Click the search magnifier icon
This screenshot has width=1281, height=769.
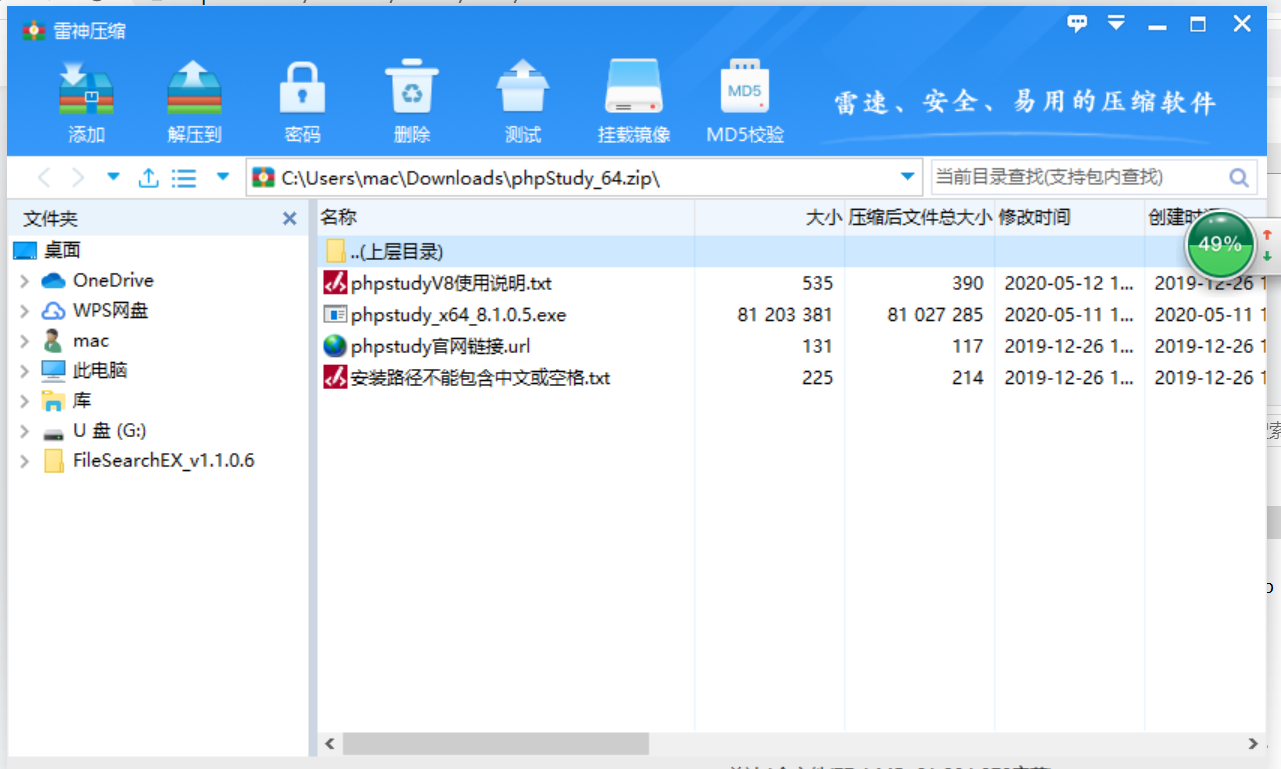[1239, 178]
